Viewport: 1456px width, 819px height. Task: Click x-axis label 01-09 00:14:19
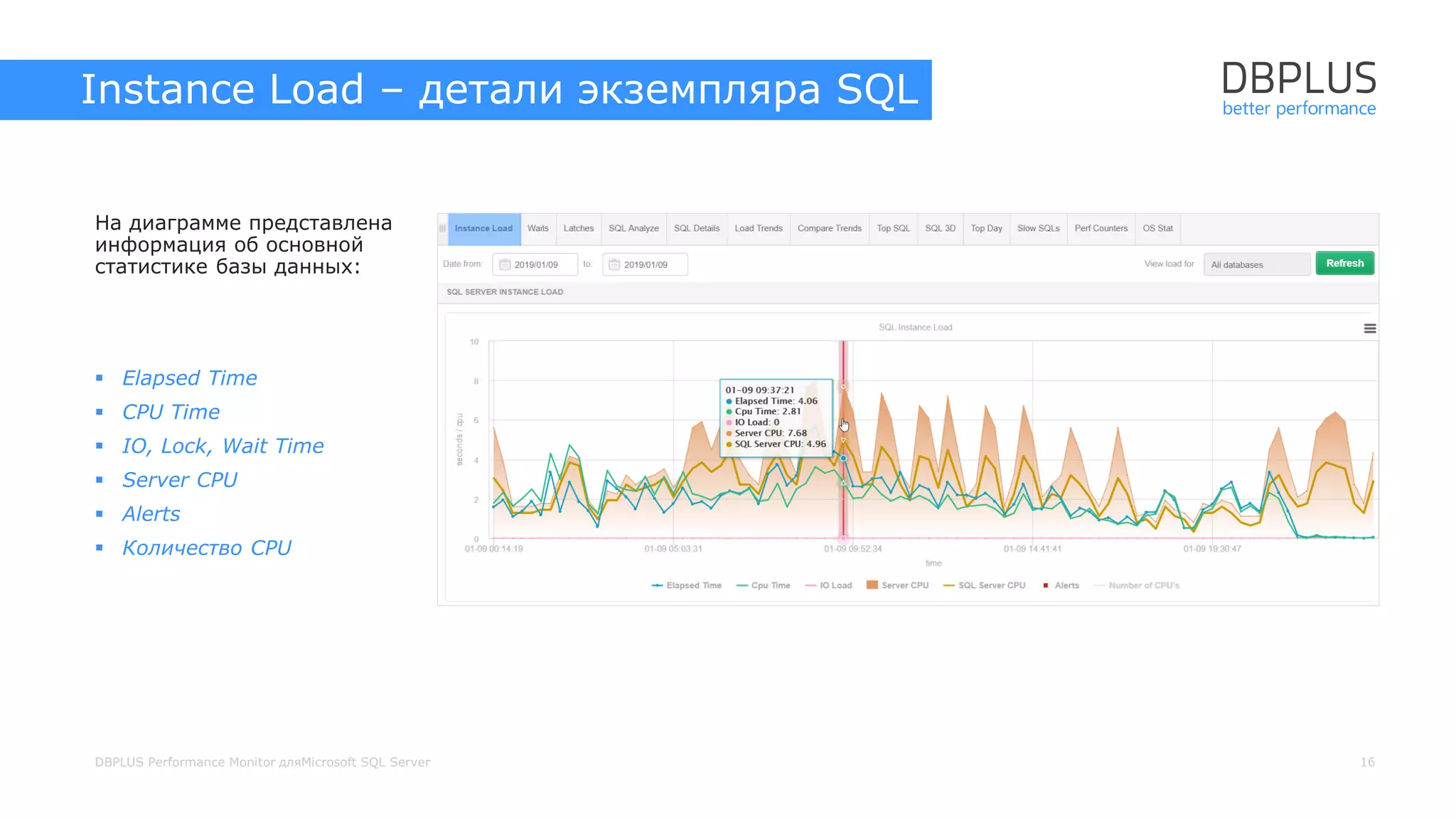click(493, 549)
